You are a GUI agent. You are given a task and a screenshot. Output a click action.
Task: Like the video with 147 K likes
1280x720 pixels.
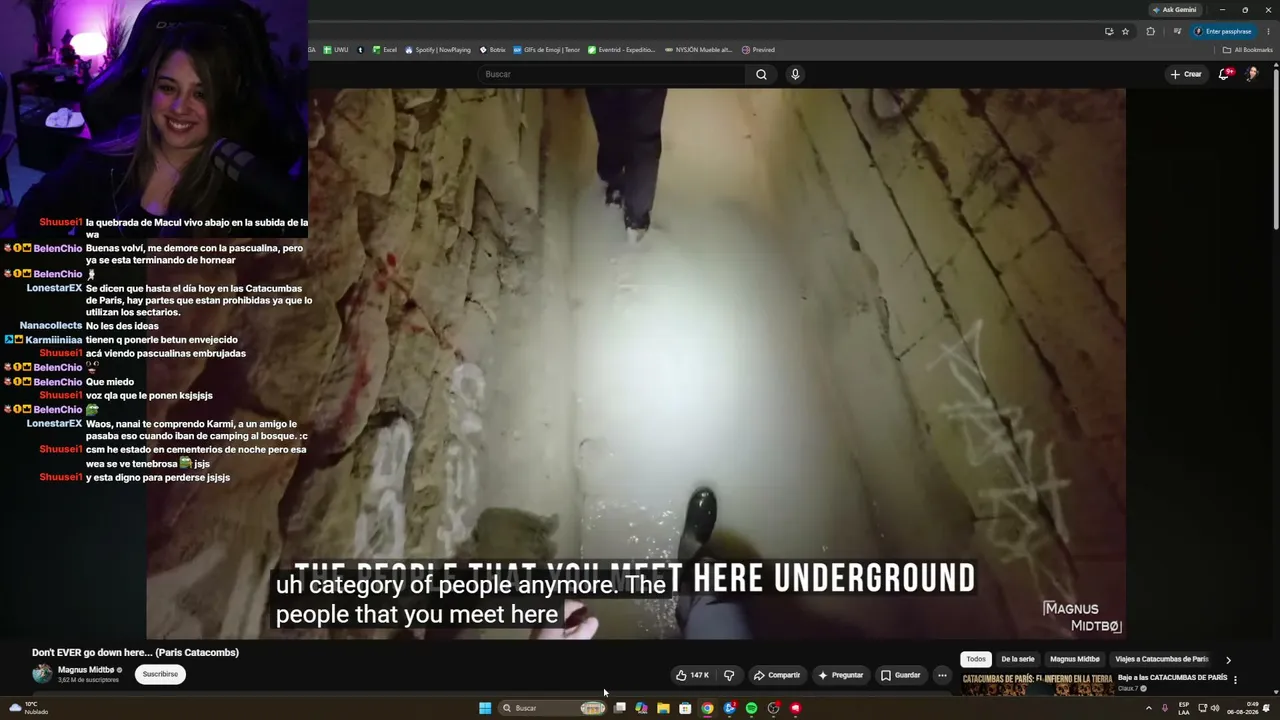point(692,675)
